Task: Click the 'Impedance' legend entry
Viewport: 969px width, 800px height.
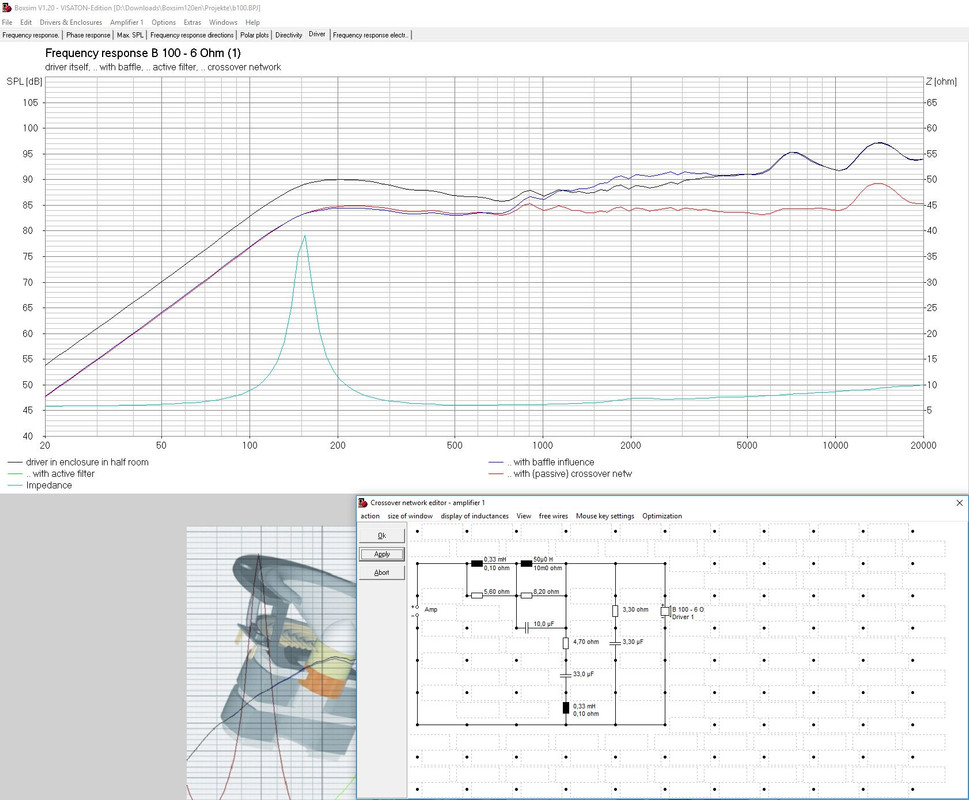Action: 40,486
